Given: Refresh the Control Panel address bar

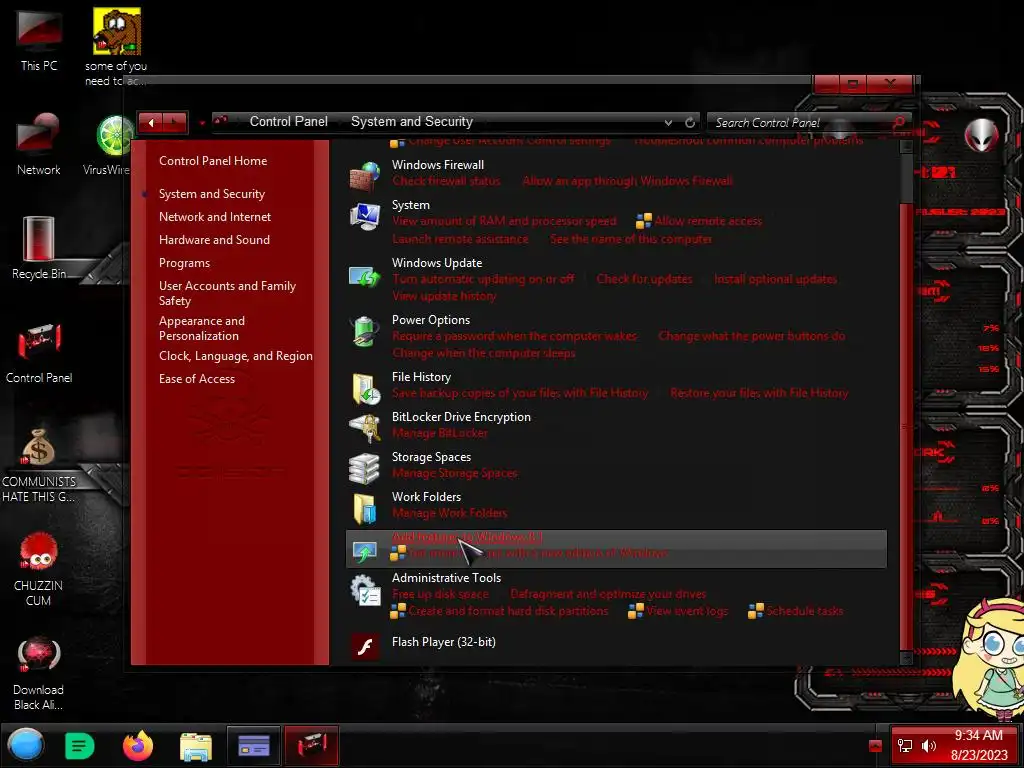Looking at the screenshot, I should click(x=690, y=122).
